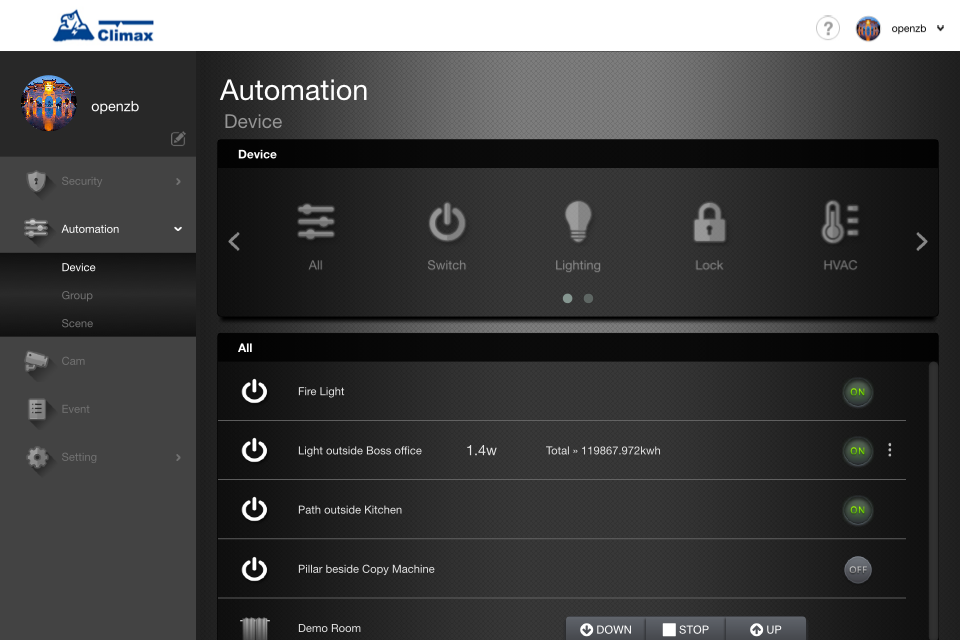Click the Security shield icon
The image size is (960, 640).
(x=37, y=181)
